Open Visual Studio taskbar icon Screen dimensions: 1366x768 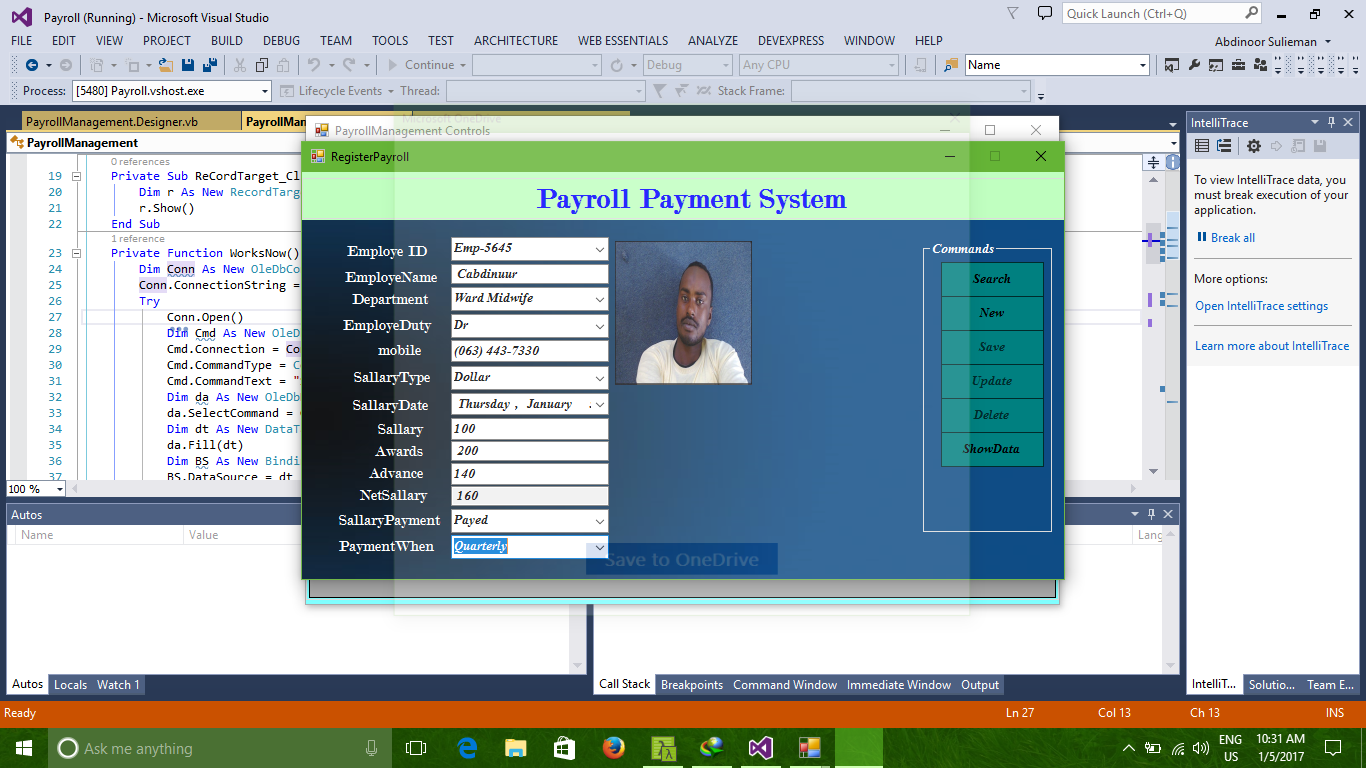[x=761, y=748]
